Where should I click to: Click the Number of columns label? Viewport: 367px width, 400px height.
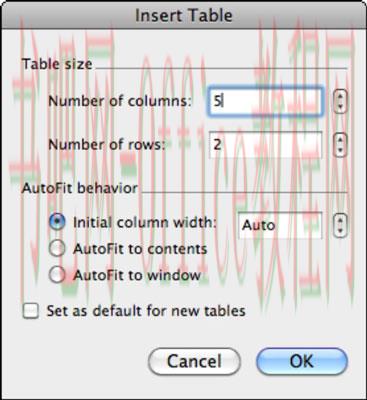120,101
